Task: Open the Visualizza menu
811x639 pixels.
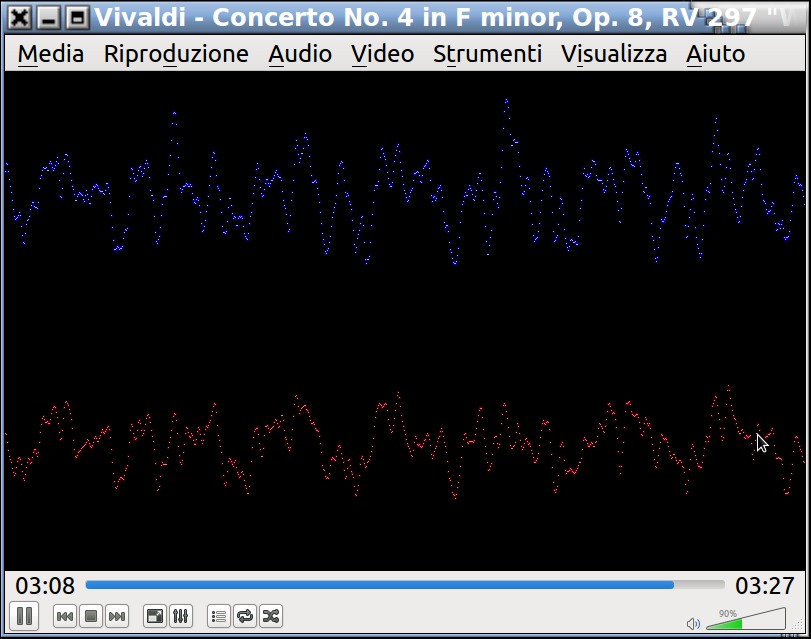Action: pyautogui.click(x=614, y=54)
